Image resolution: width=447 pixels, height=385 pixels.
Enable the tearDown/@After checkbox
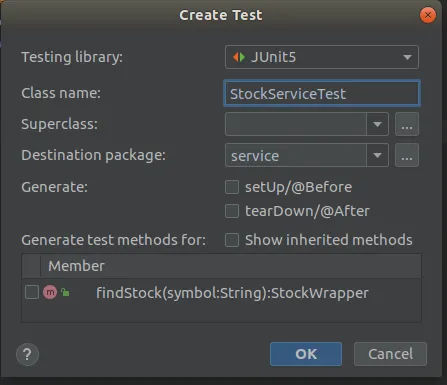tap(232, 211)
